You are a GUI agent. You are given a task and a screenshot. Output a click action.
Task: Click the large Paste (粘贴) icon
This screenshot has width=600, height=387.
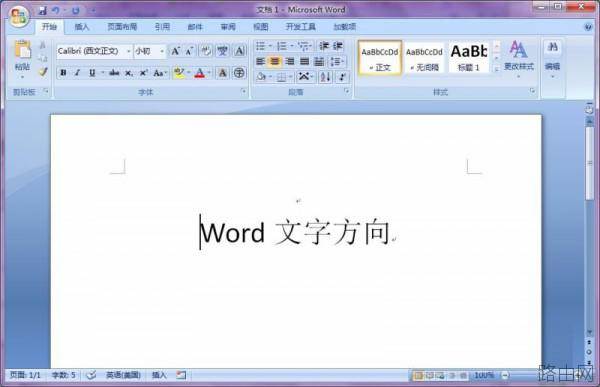pos(23,50)
